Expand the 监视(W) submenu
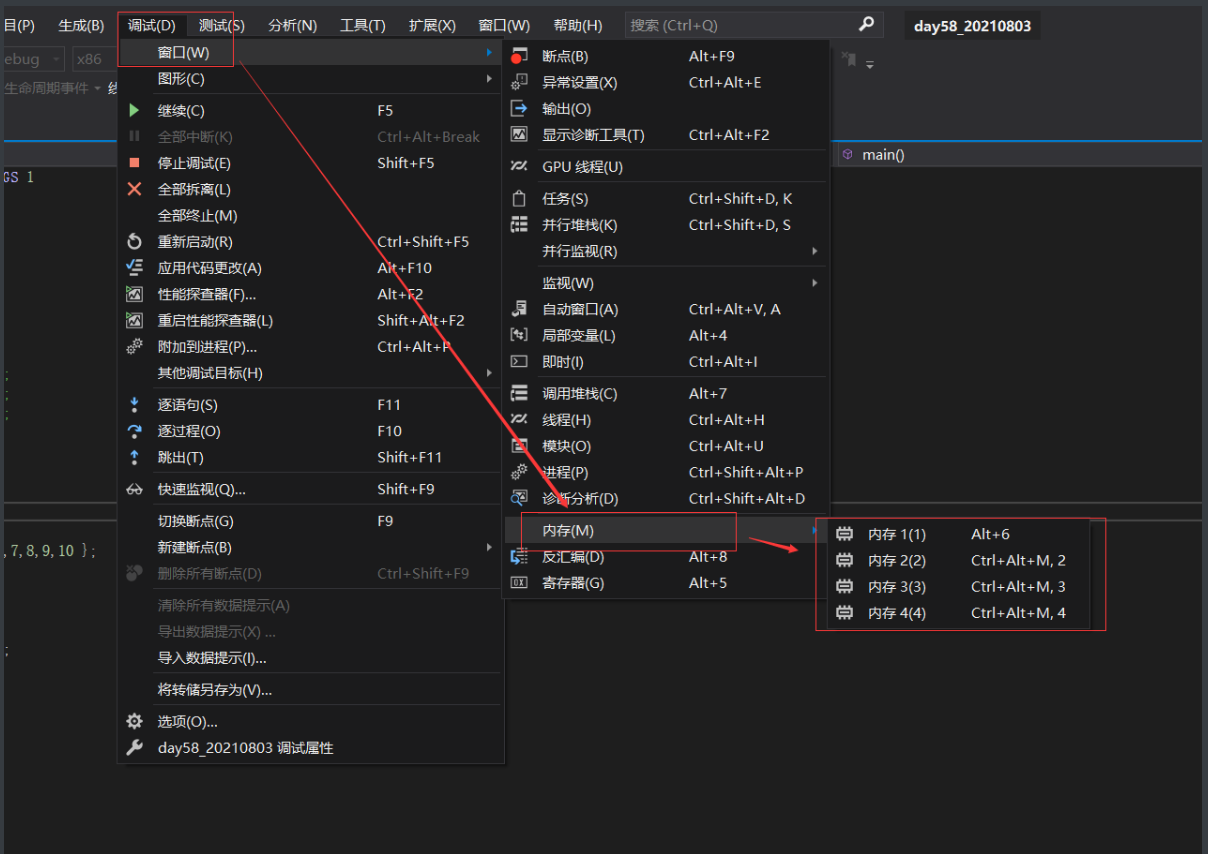The image size is (1208, 854). [x=666, y=283]
